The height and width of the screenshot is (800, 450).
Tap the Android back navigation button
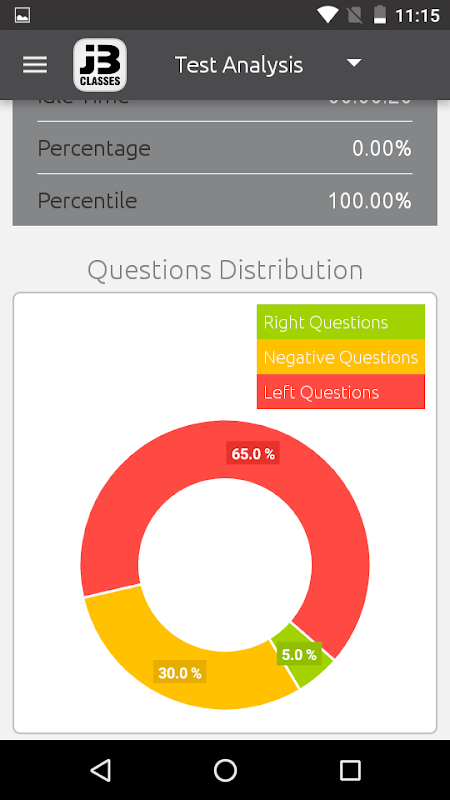(x=101, y=770)
